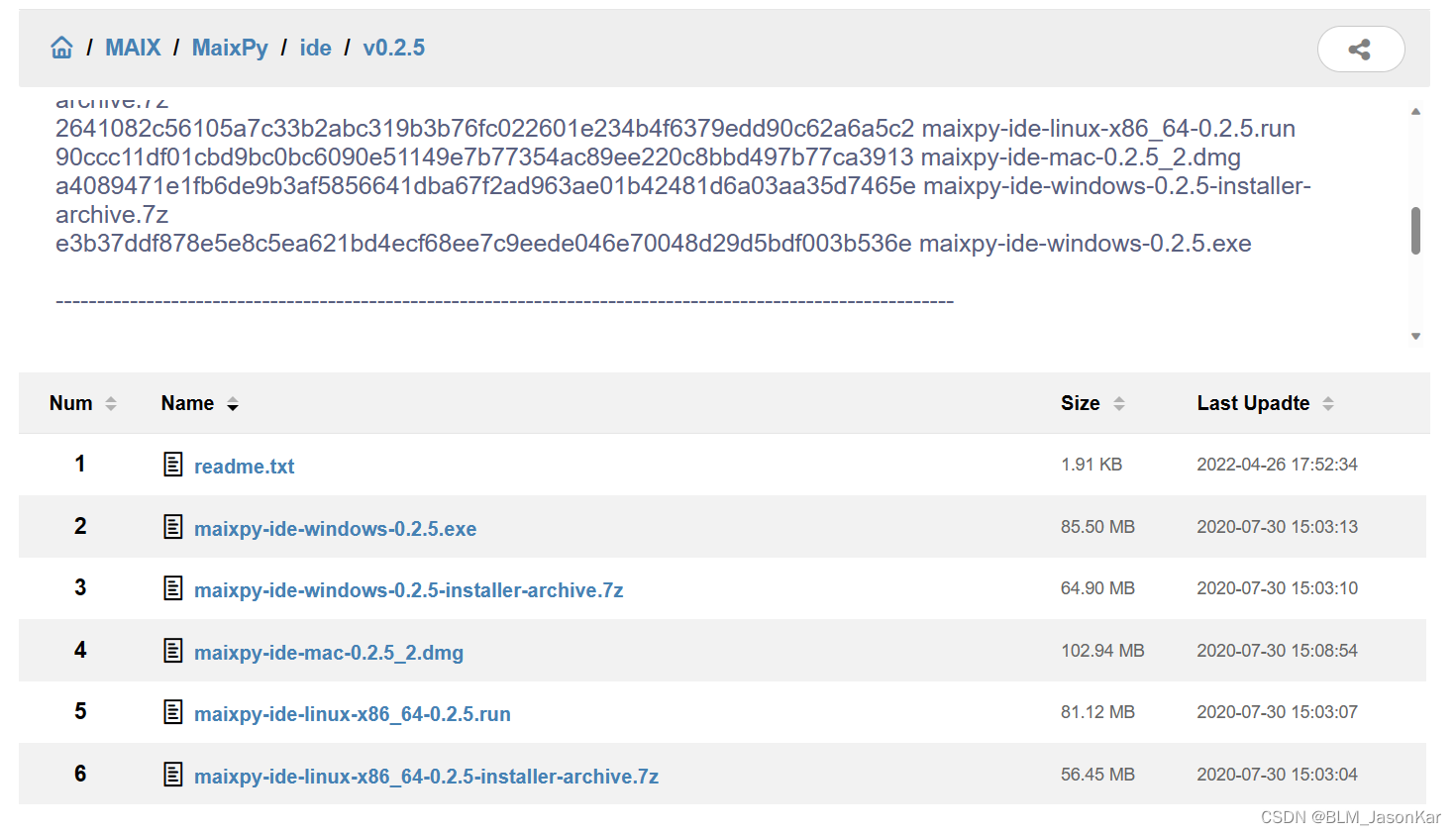
Task: Download maixpy-ide-linux-x86_64-0.2.5-installer-archive.7z
Action: (x=426, y=777)
